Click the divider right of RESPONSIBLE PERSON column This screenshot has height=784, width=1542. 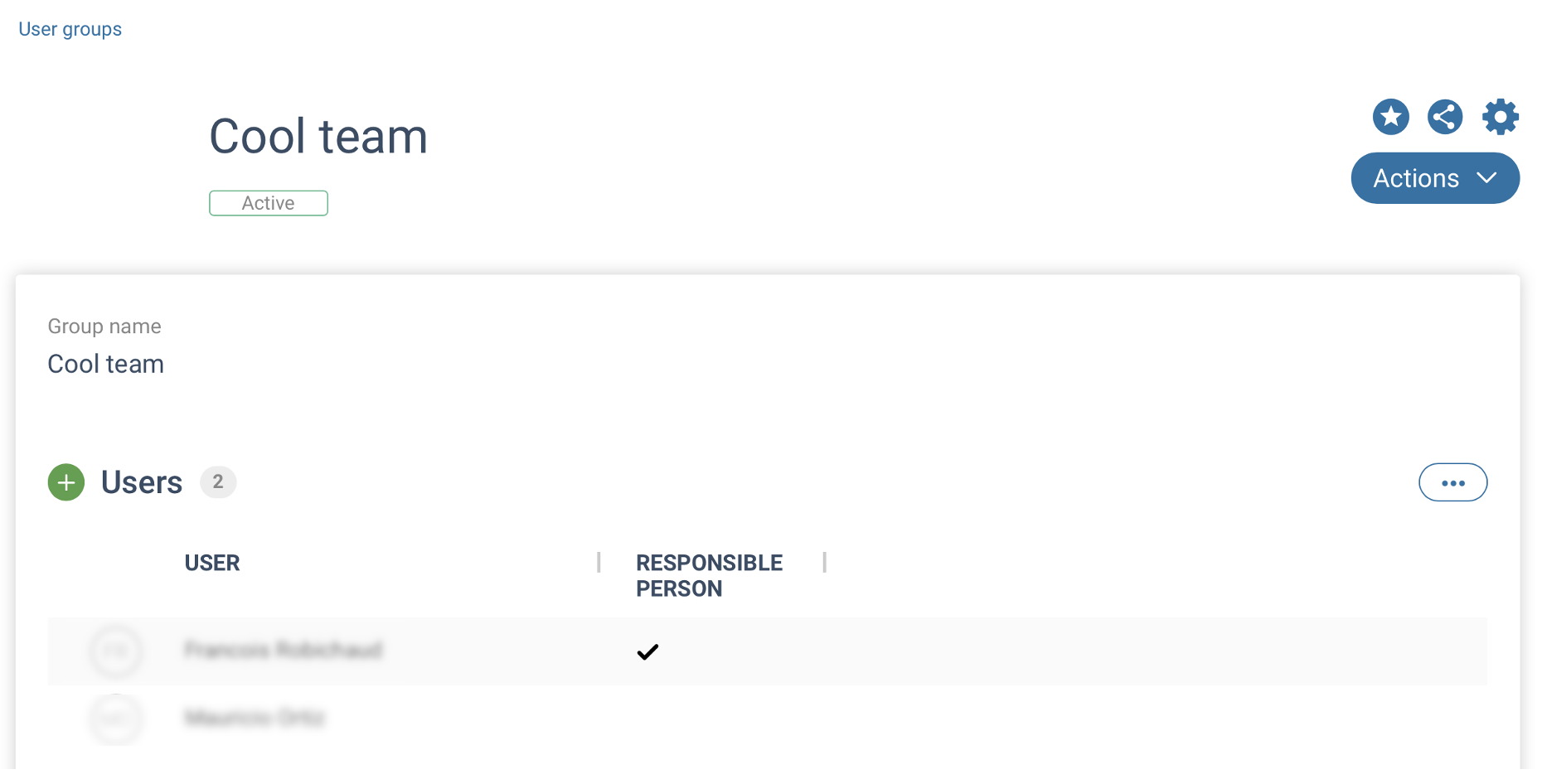click(824, 563)
